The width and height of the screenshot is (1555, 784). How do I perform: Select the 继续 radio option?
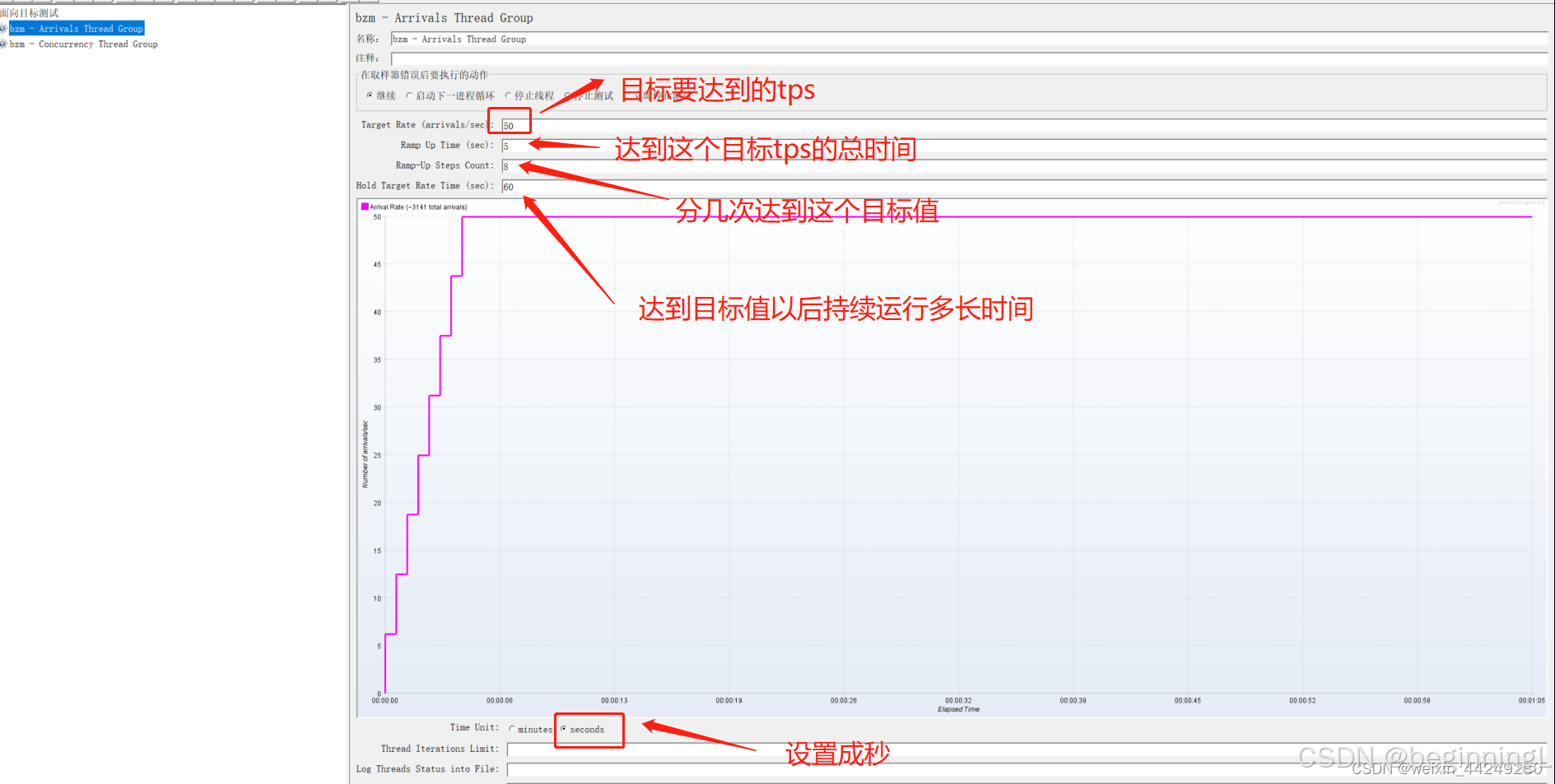(x=381, y=96)
